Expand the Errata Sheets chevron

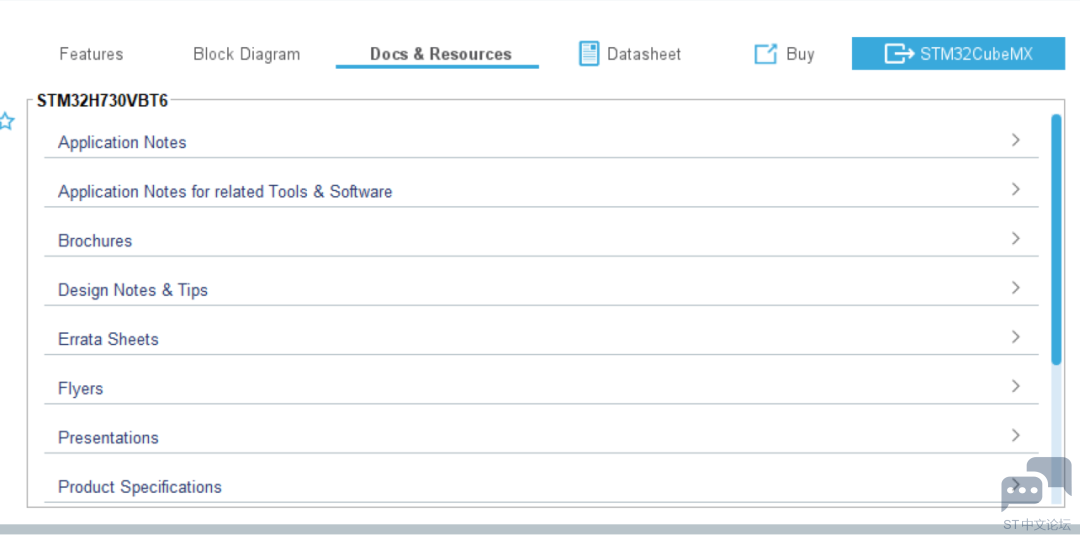click(x=1015, y=337)
